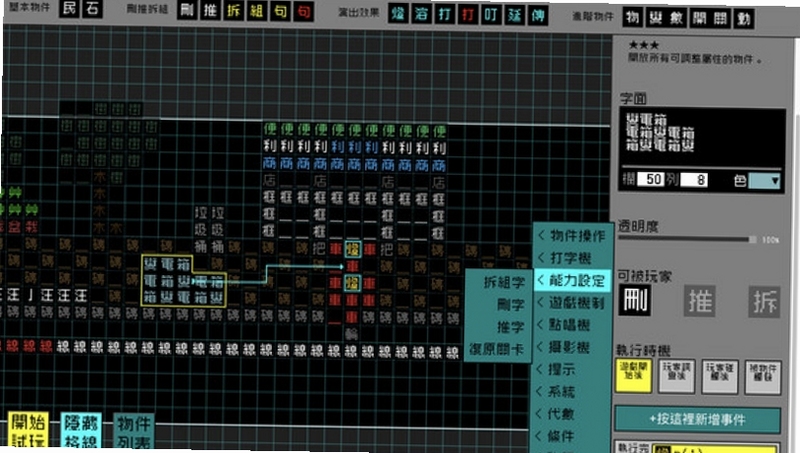Viewport: 800px width, 453px height.
Task: Toggle 刪 under 可被玩家 in the properties panel
Action: pyautogui.click(x=634, y=300)
